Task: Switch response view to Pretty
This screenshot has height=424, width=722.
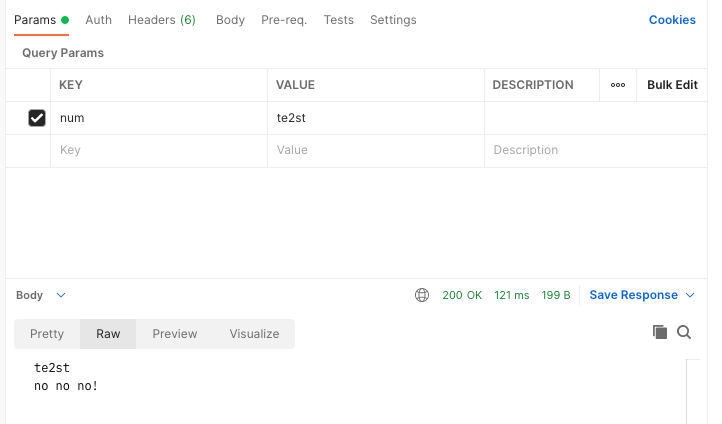Action: (x=47, y=334)
